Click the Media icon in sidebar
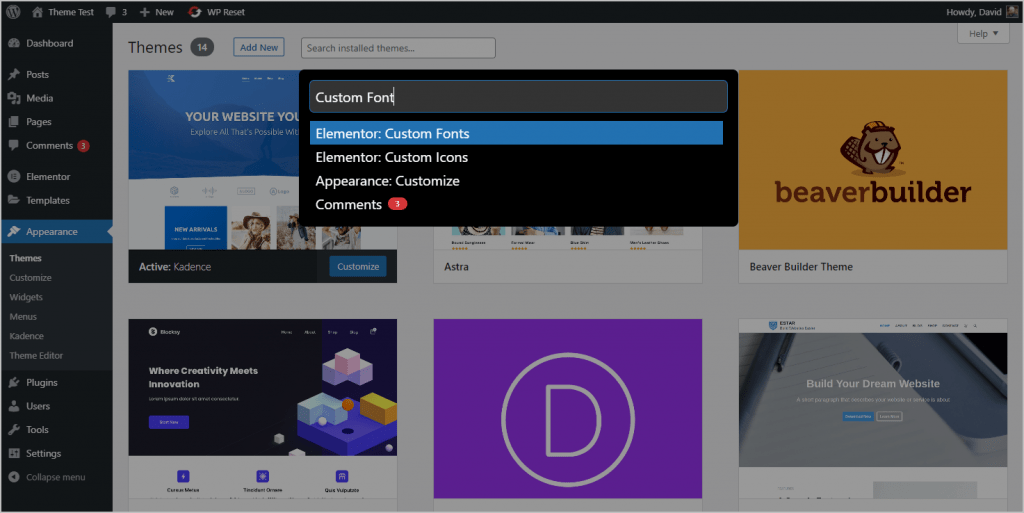Screen dimensions: 1024x513 pos(14,98)
